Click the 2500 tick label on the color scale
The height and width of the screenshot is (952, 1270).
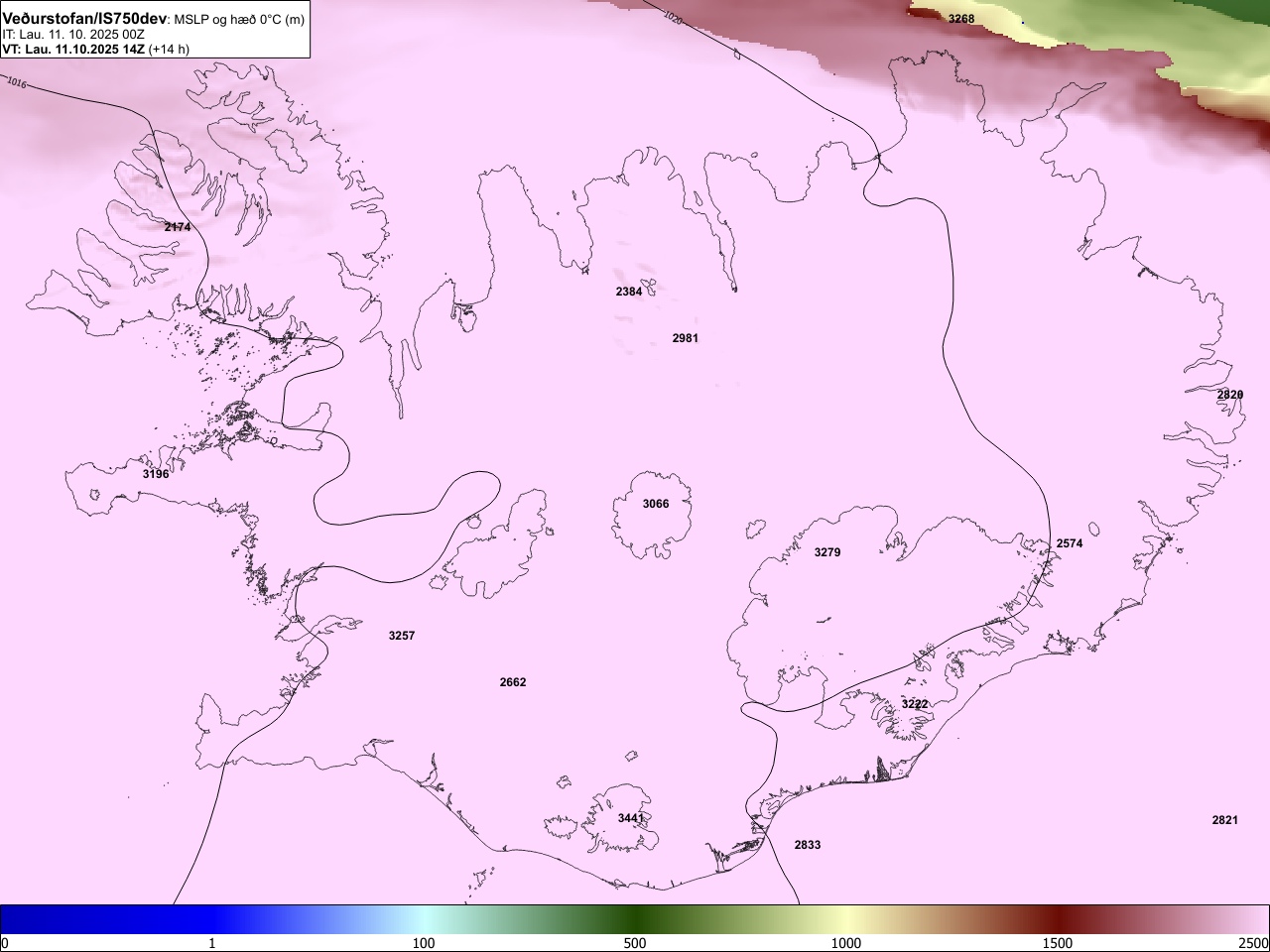1254,942
